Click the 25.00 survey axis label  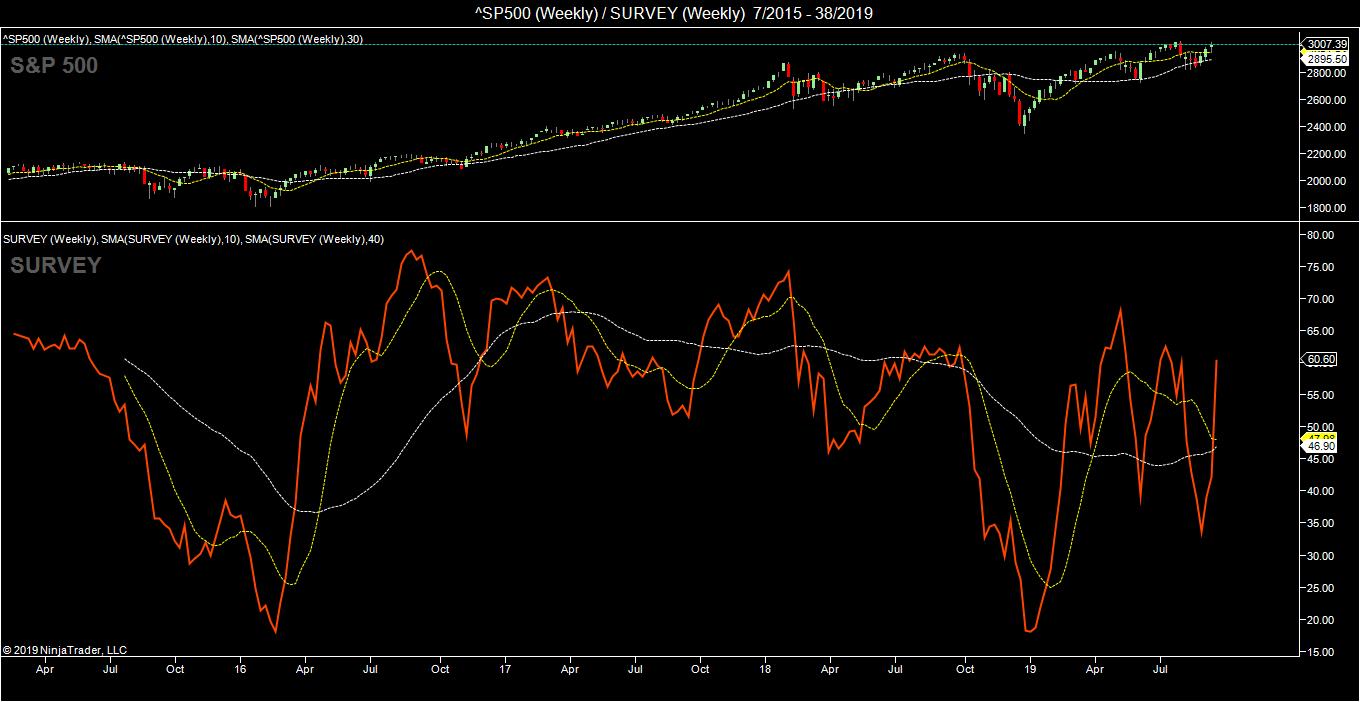[x=1321, y=588]
